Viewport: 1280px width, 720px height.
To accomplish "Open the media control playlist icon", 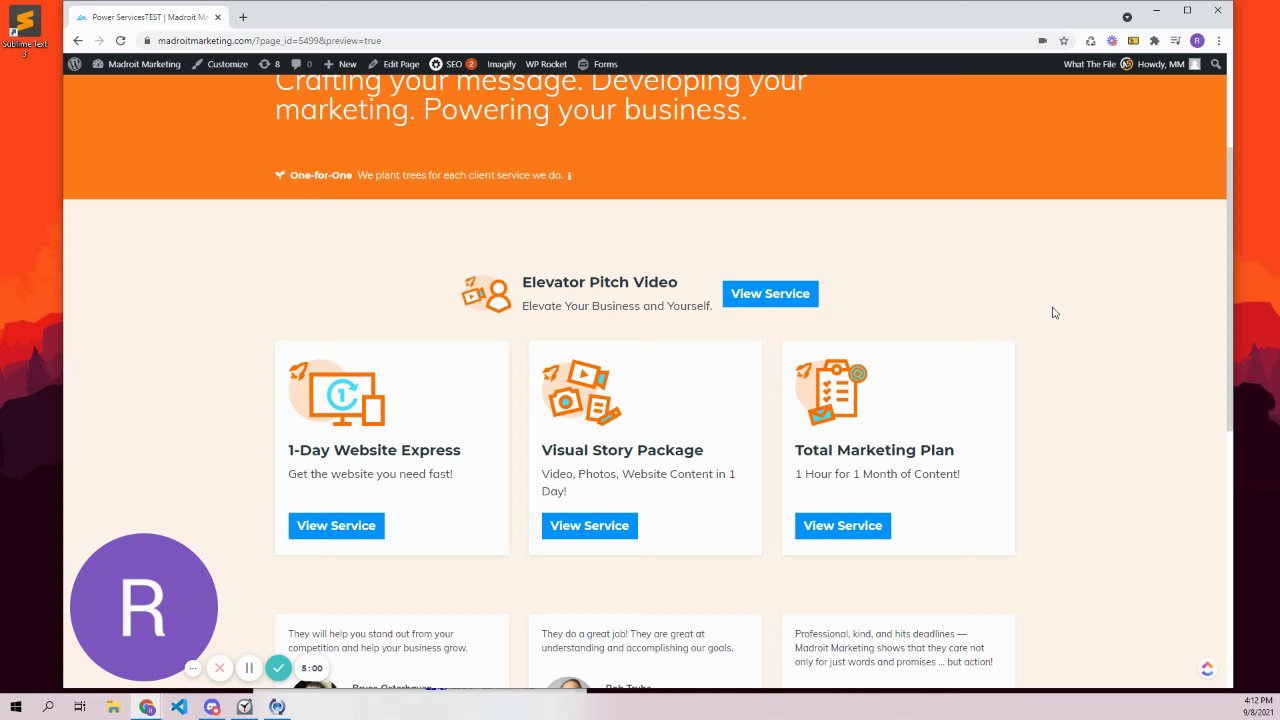I will [x=1176, y=41].
